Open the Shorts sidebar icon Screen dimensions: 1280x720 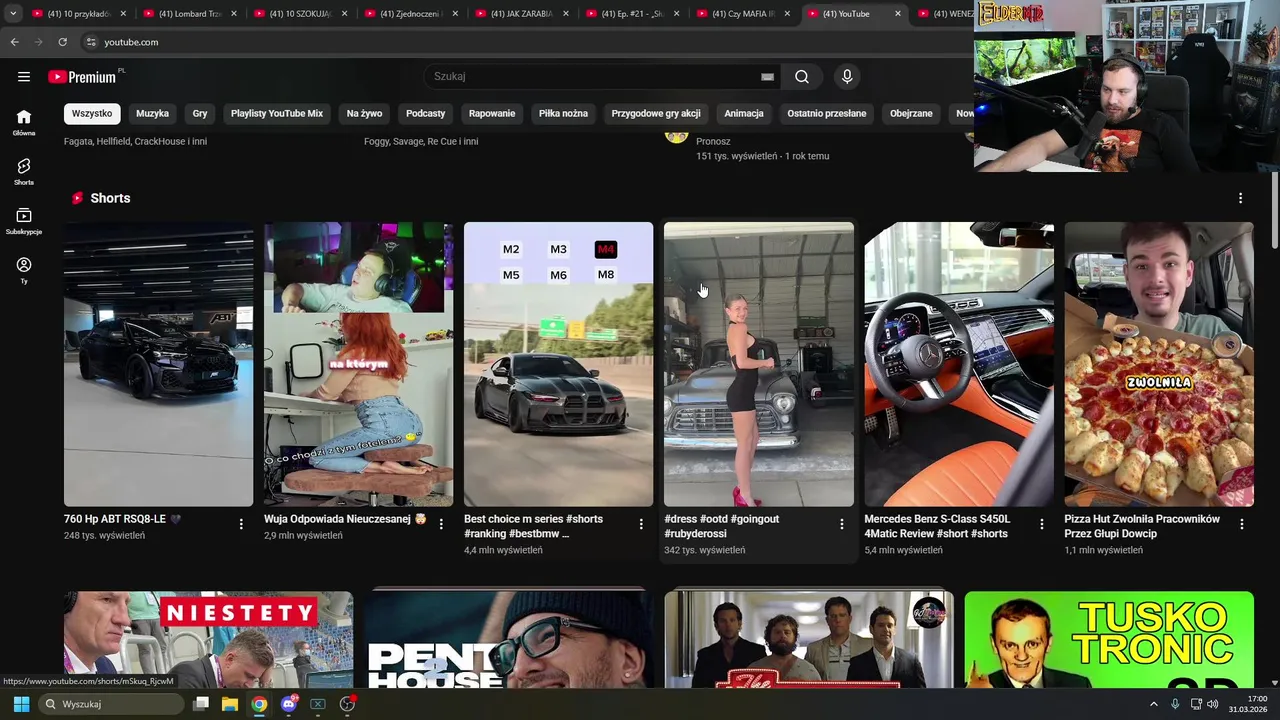pyautogui.click(x=24, y=172)
